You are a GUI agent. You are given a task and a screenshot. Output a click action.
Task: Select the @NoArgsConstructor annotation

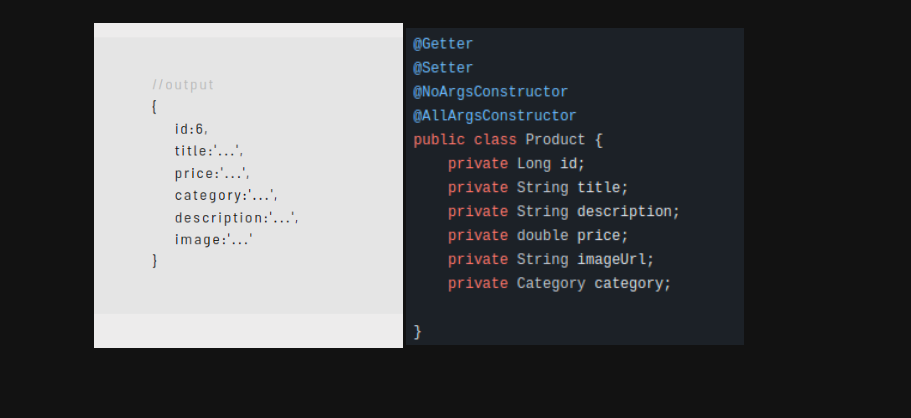pos(490,92)
